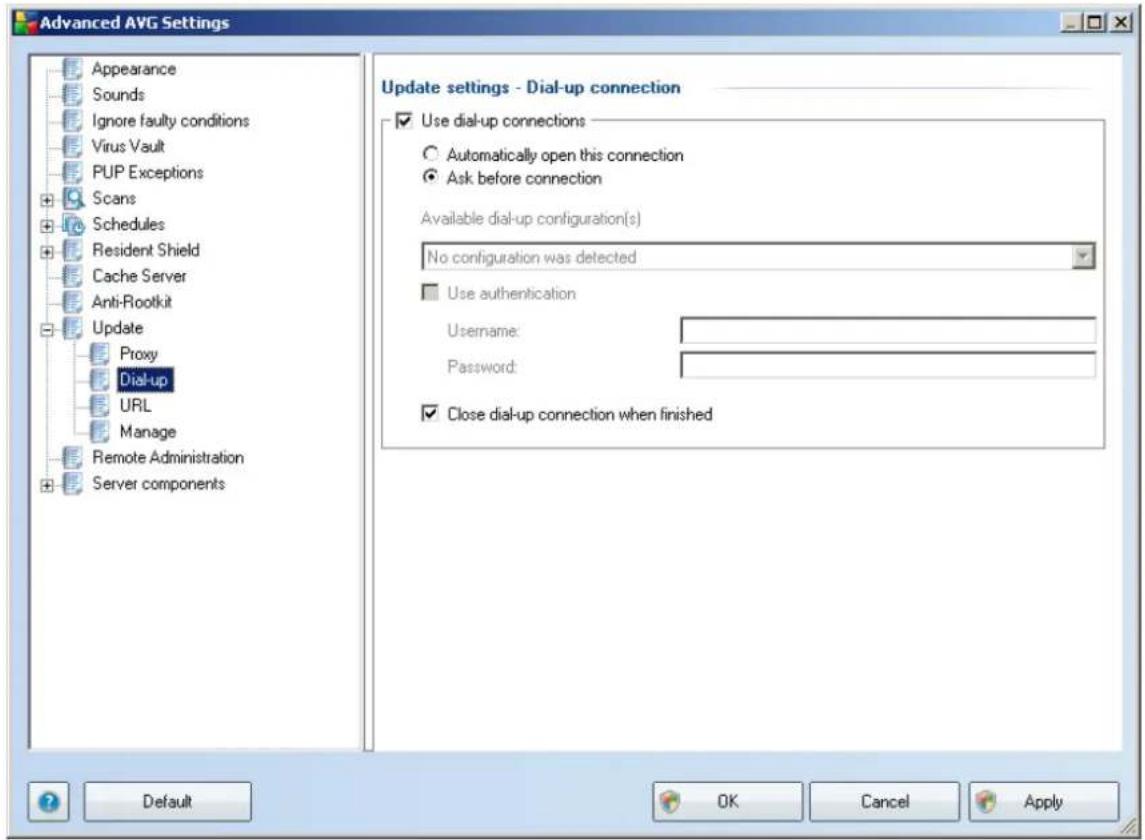Open help with the question mark icon
The width and height of the screenshot is (1145, 840).
click(x=49, y=802)
